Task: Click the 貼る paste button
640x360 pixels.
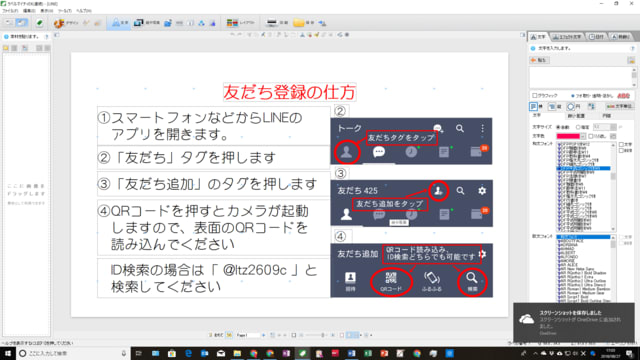Action: point(539,60)
